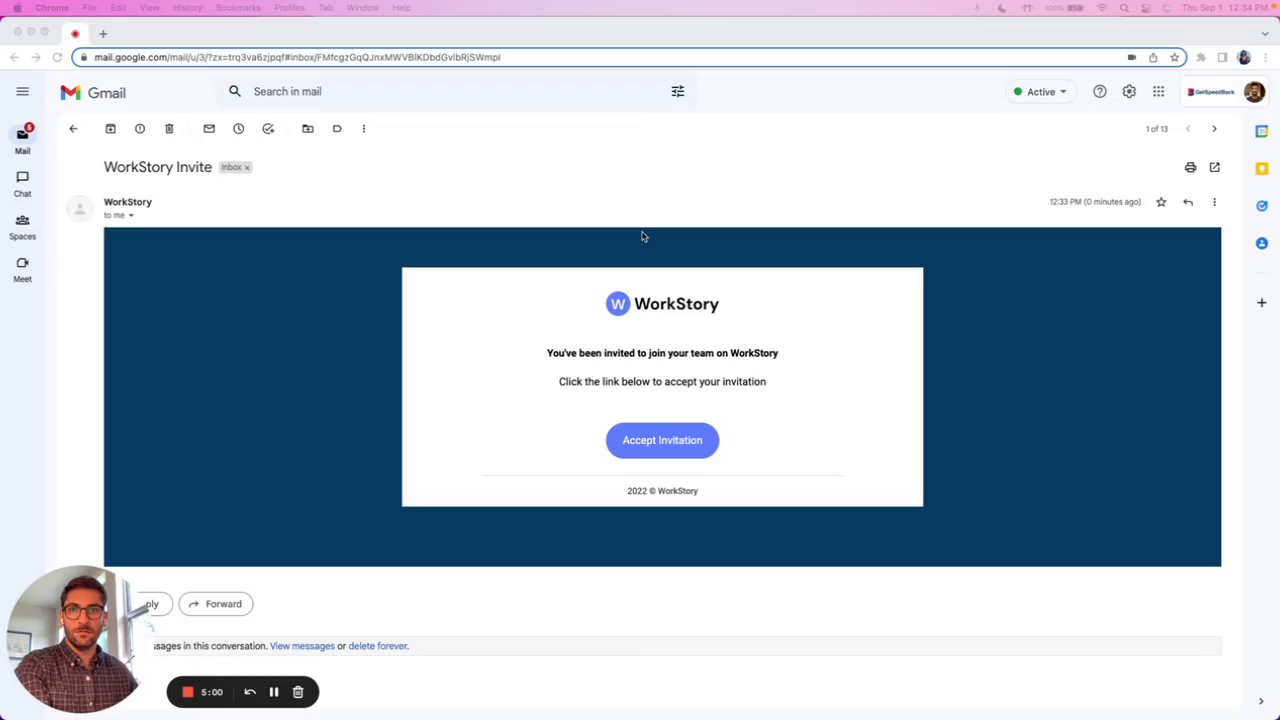This screenshot has width=1280, height=720.
Task: Show search options filter icon
Action: [x=678, y=92]
